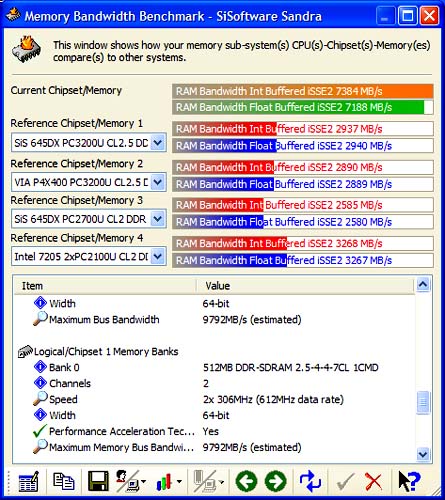
Task: Click the list scrollbar down arrow
Action: click(423, 454)
